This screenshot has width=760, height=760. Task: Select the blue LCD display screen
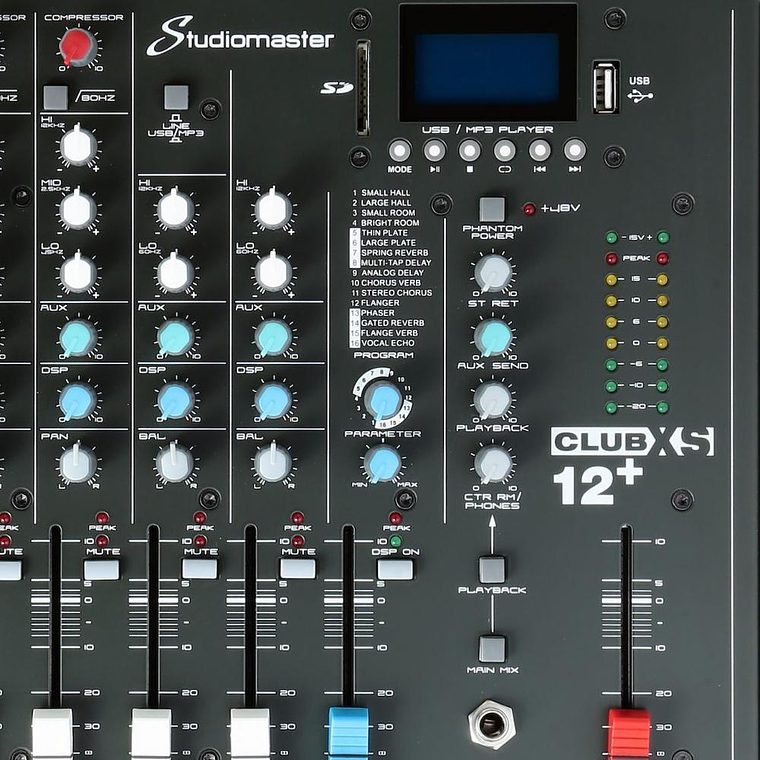[487, 69]
